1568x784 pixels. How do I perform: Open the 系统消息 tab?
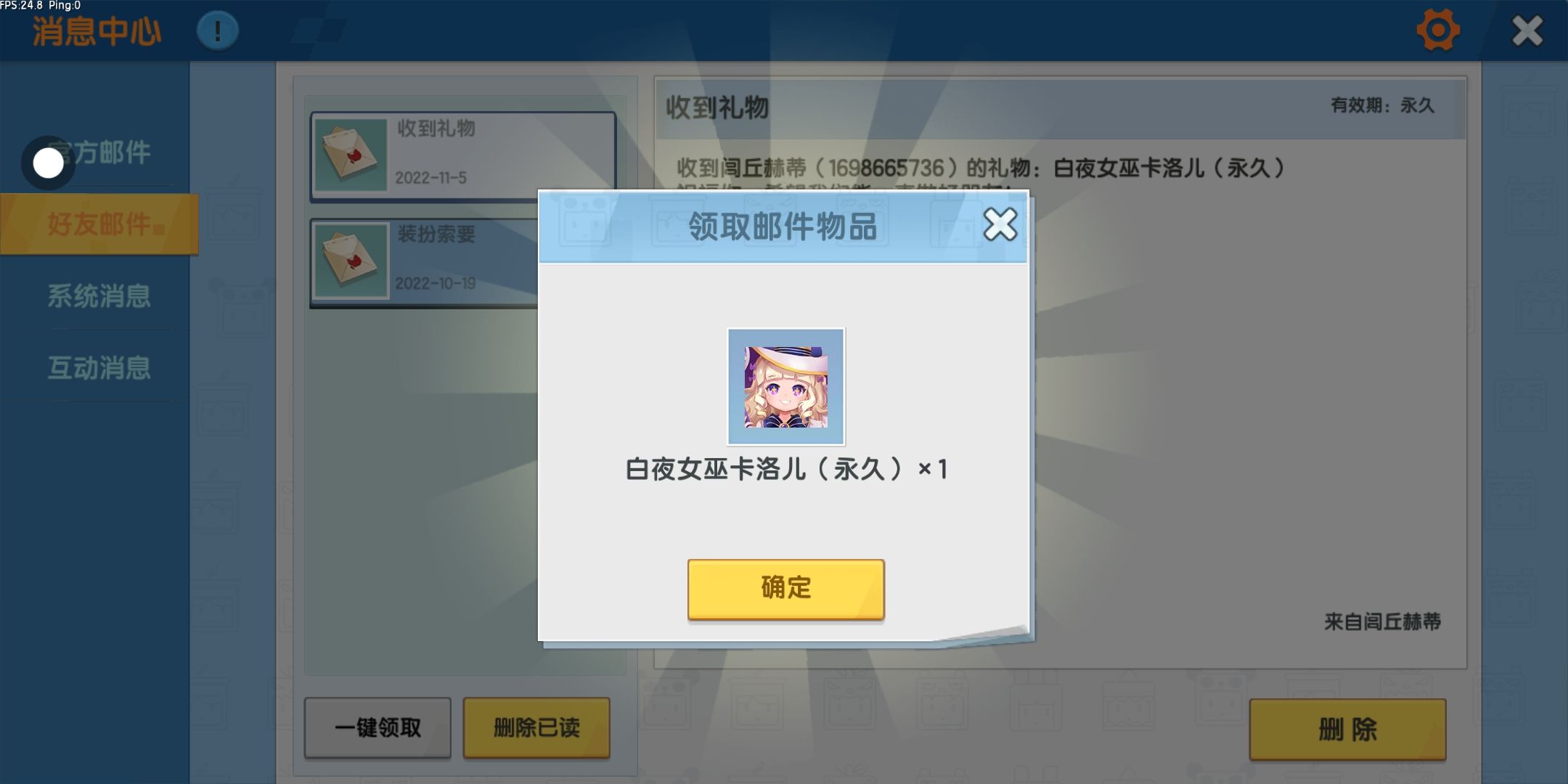[99, 296]
